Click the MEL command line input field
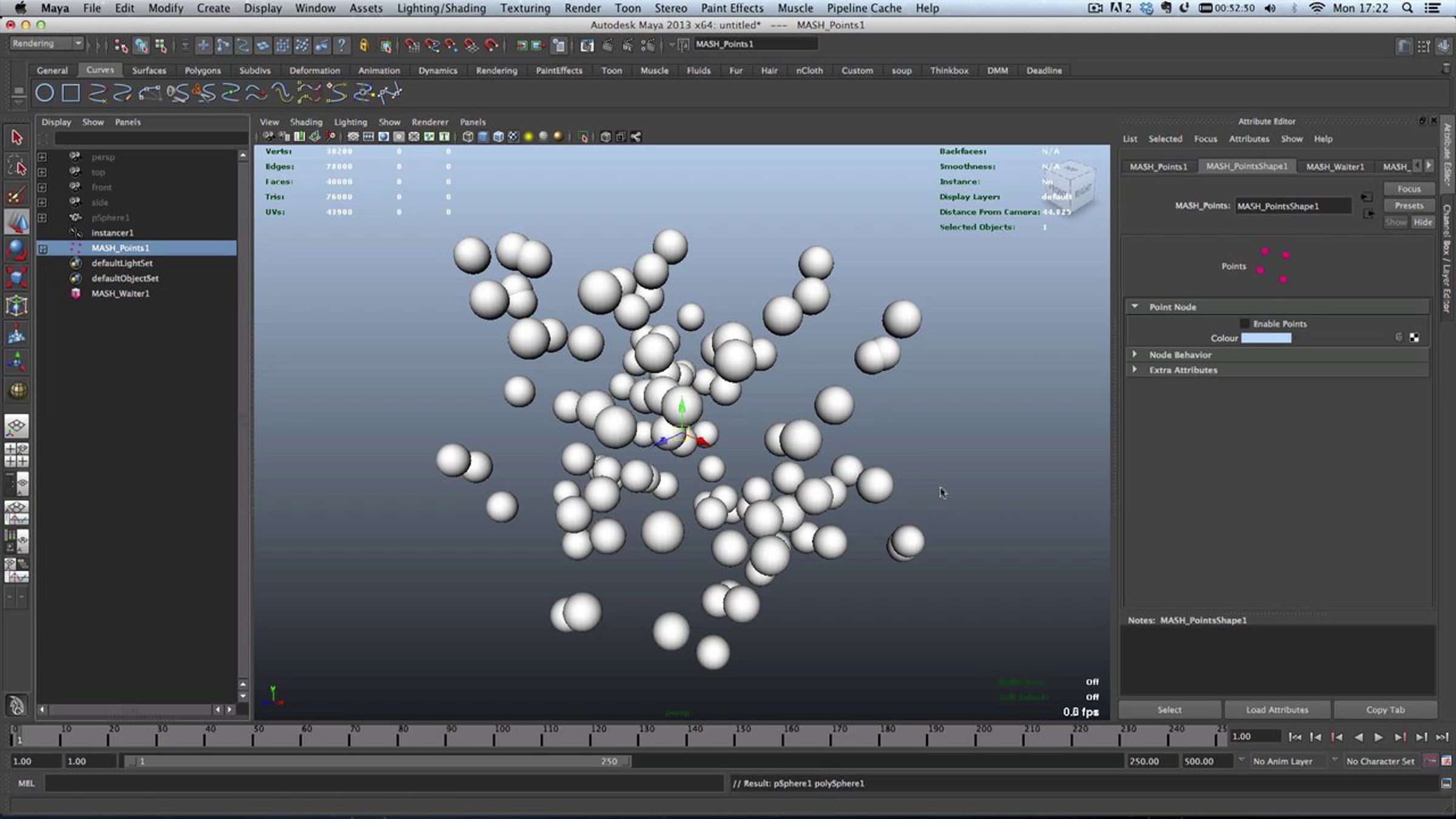This screenshot has height=819, width=1456. pos(384,783)
